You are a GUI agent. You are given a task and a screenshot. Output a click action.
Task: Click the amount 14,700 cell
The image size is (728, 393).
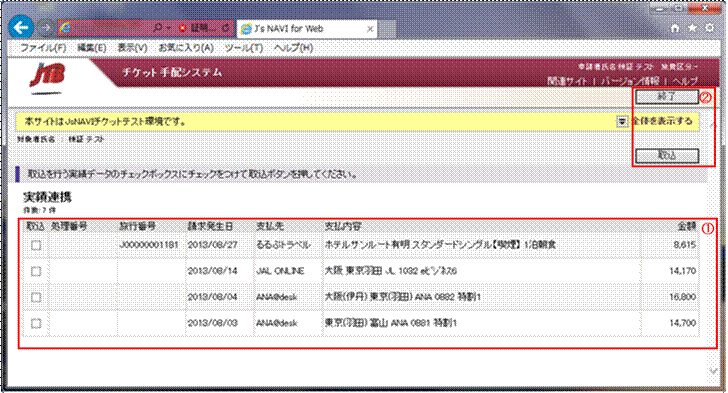pos(682,323)
